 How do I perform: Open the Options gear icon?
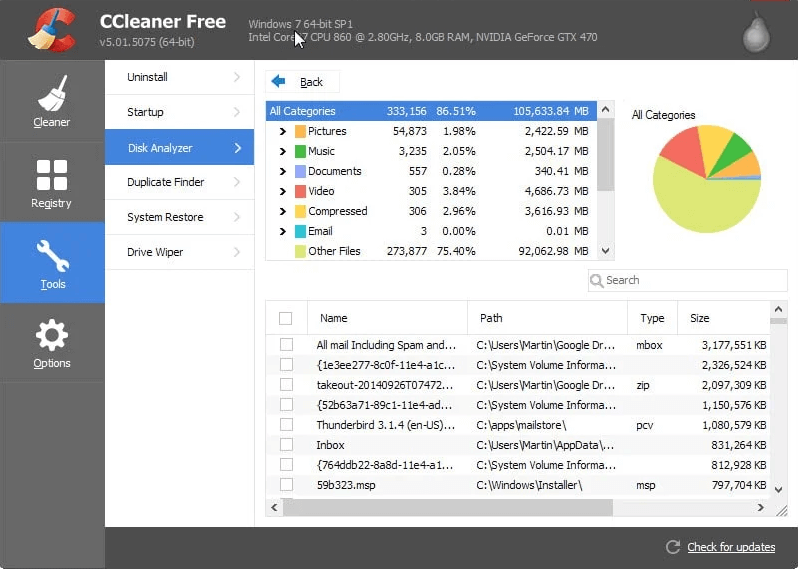52,335
